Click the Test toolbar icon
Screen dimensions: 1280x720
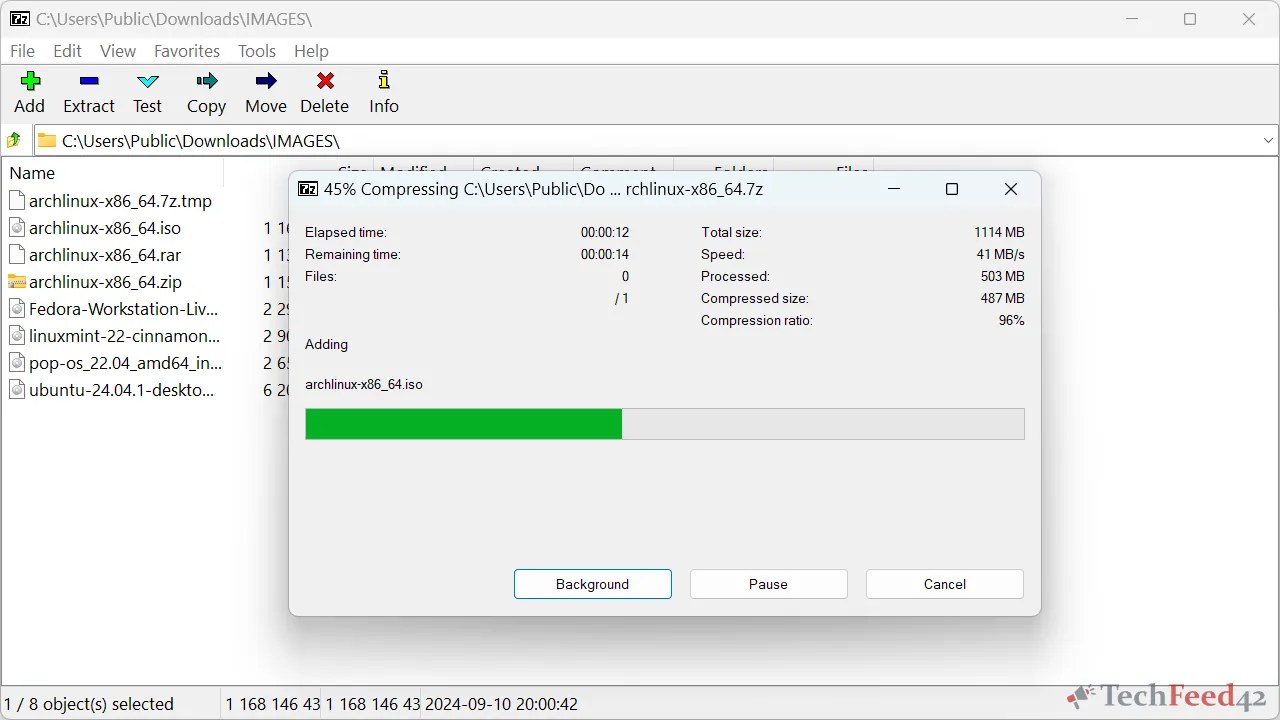(x=147, y=81)
